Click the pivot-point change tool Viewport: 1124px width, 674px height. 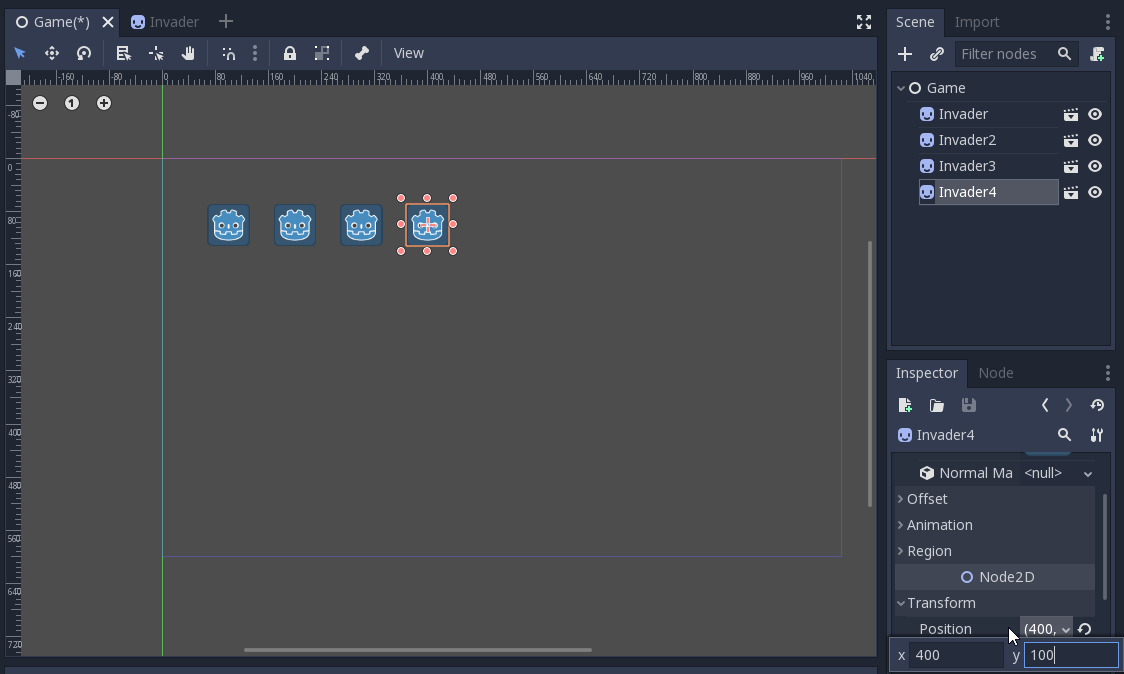(156, 53)
